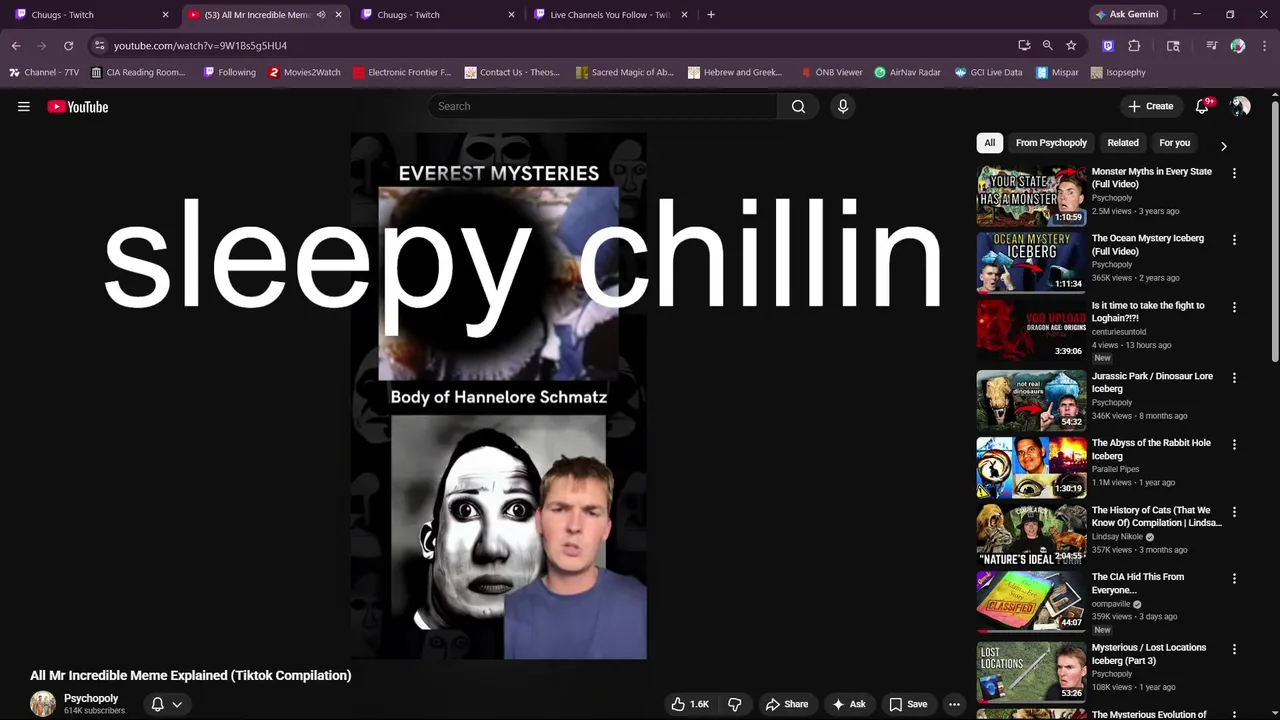Reload the page
The height and width of the screenshot is (720, 1280).
(x=68, y=45)
